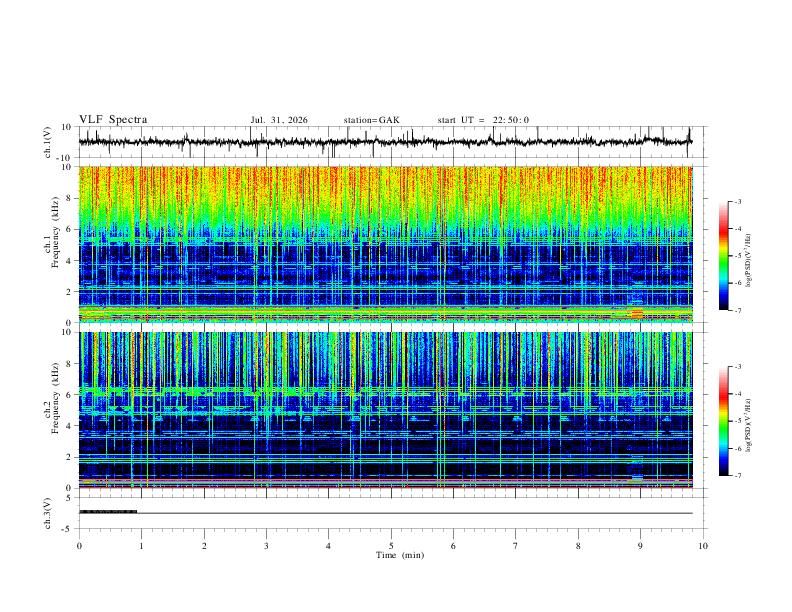Screen dimensions: 792x612
Task: Click the VLF Spectra title text
Action: click(113, 120)
